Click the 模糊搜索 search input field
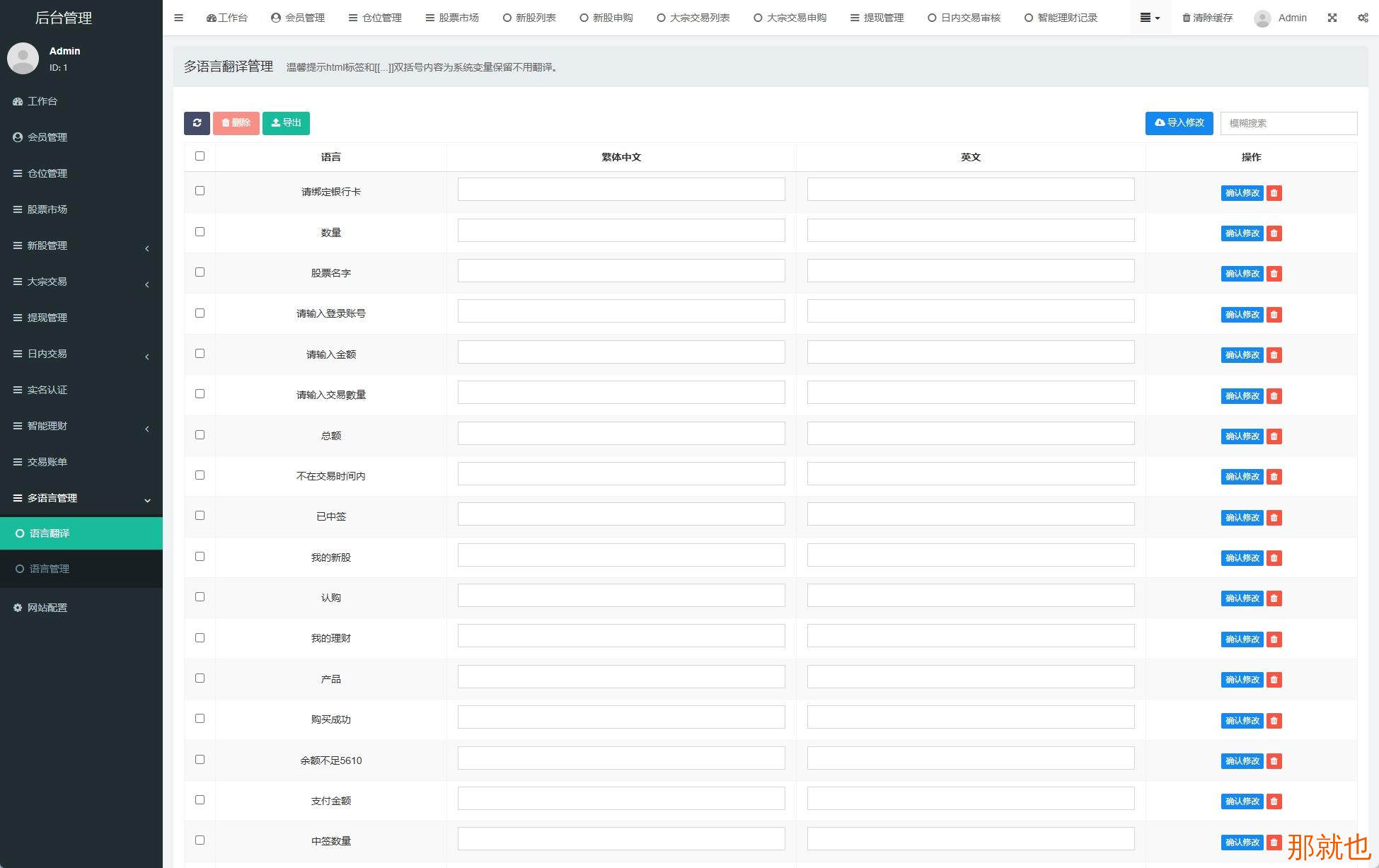The width and height of the screenshot is (1379, 868). [x=1288, y=123]
